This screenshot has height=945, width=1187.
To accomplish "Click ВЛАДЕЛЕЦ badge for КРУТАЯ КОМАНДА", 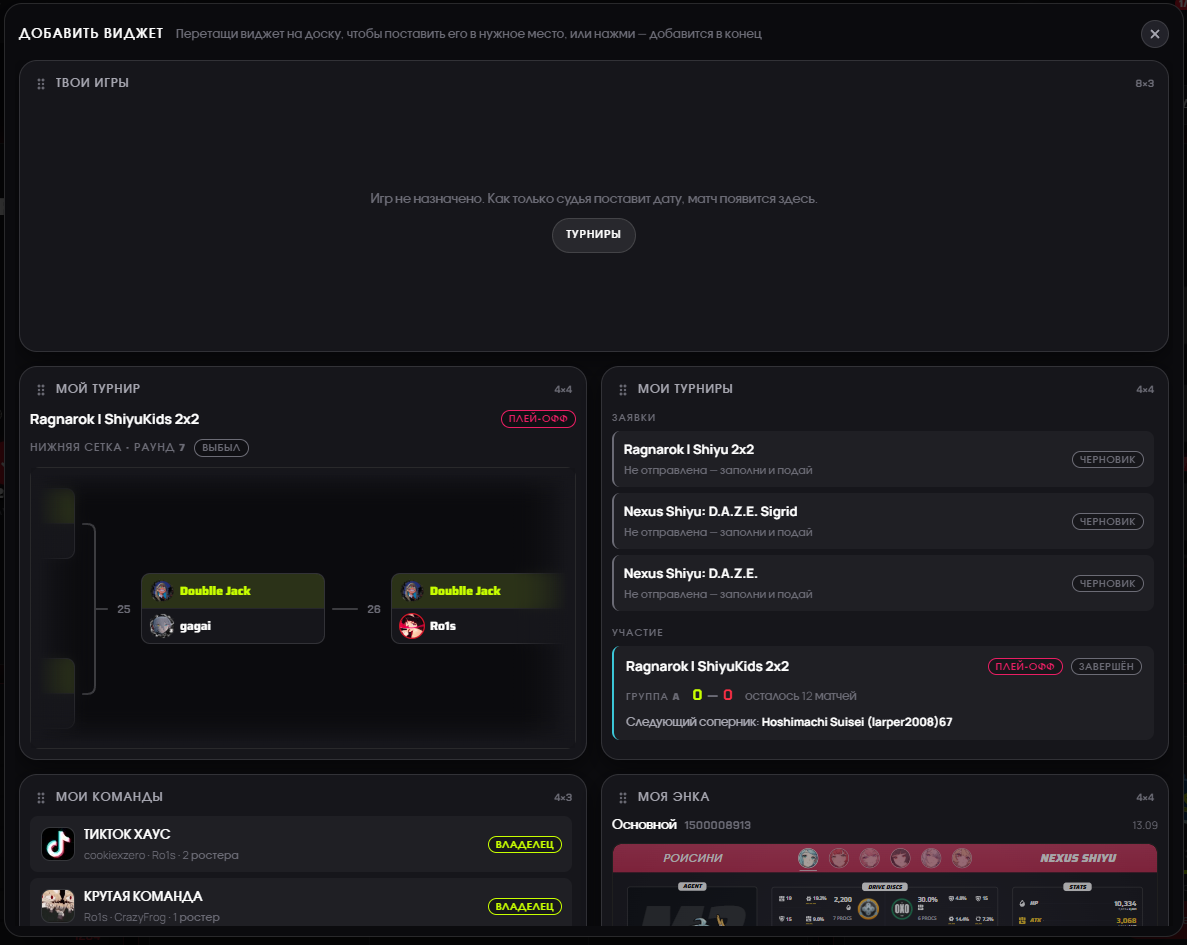I will [x=525, y=906].
